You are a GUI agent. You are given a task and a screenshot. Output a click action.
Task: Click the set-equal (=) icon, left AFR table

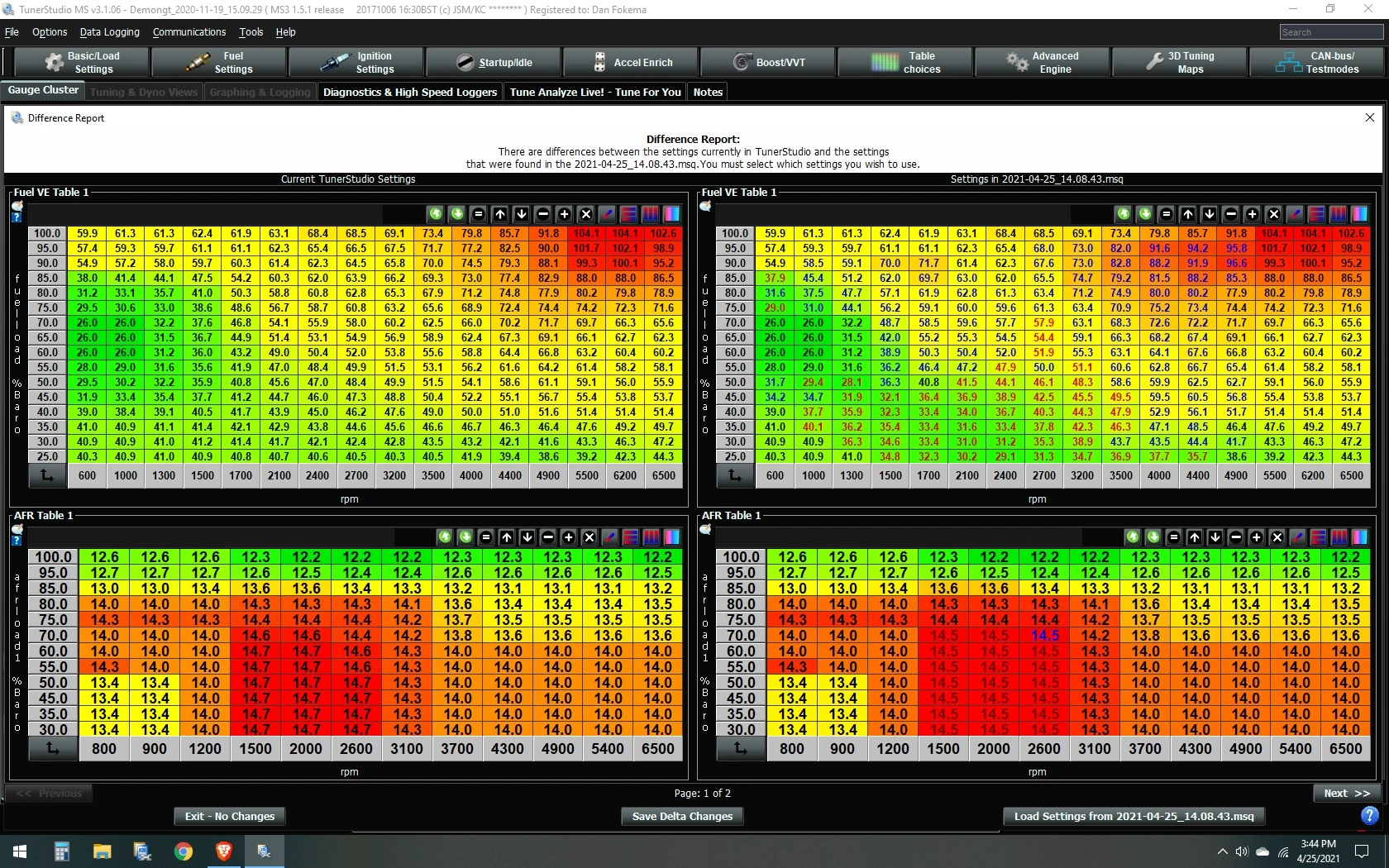click(486, 537)
